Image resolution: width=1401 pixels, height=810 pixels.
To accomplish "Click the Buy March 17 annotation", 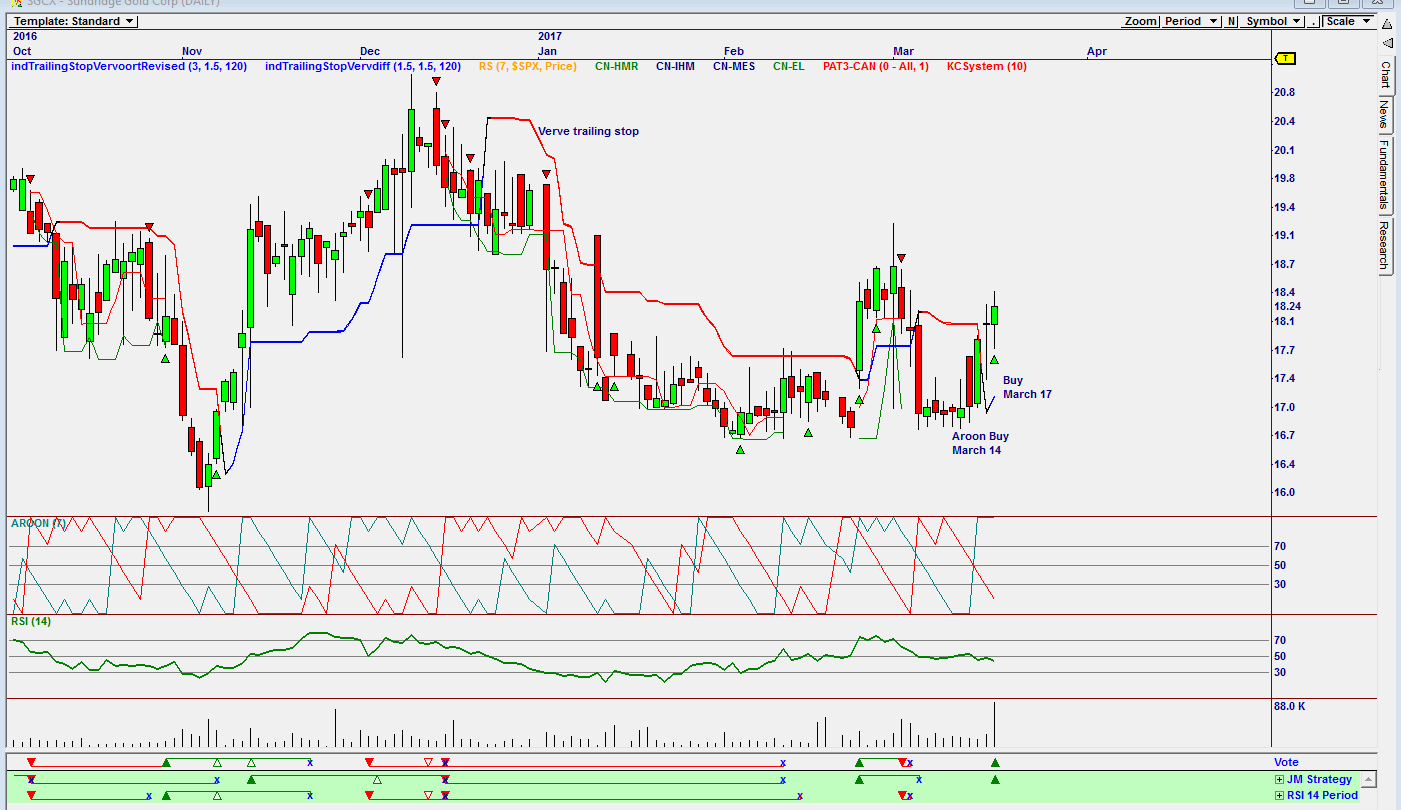I will (1027, 388).
